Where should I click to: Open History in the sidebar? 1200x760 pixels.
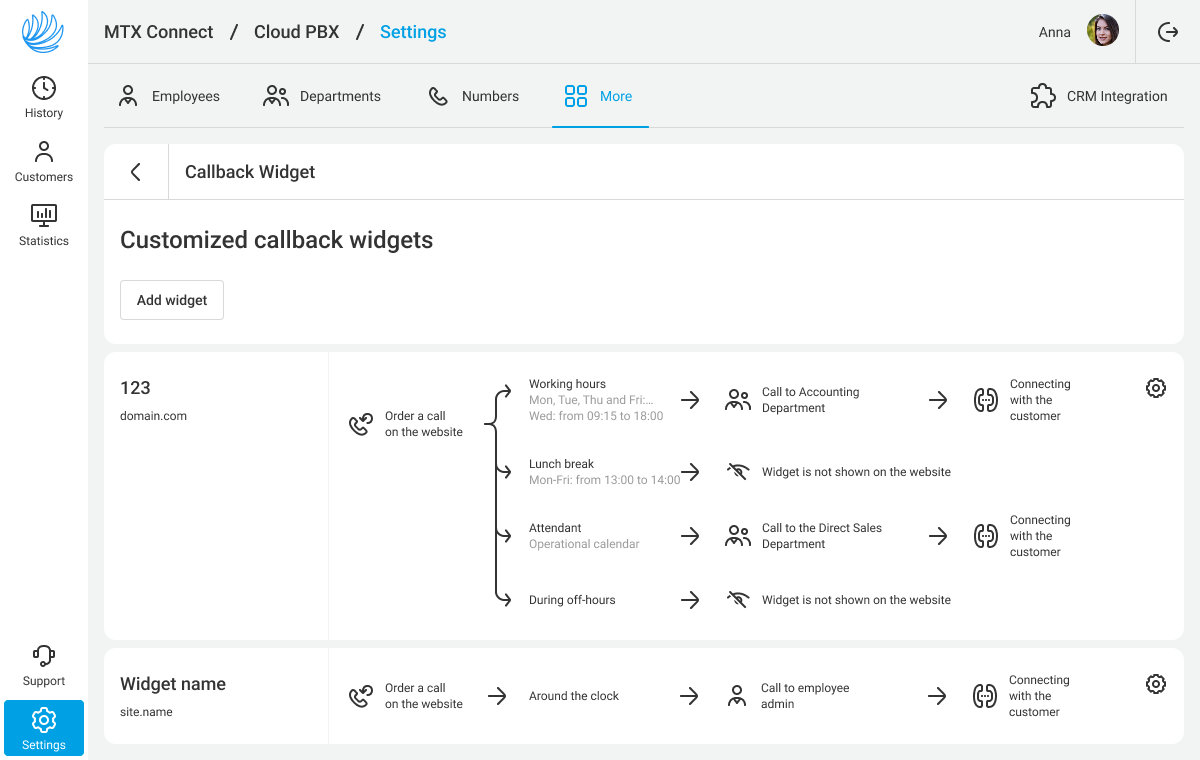tap(44, 97)
